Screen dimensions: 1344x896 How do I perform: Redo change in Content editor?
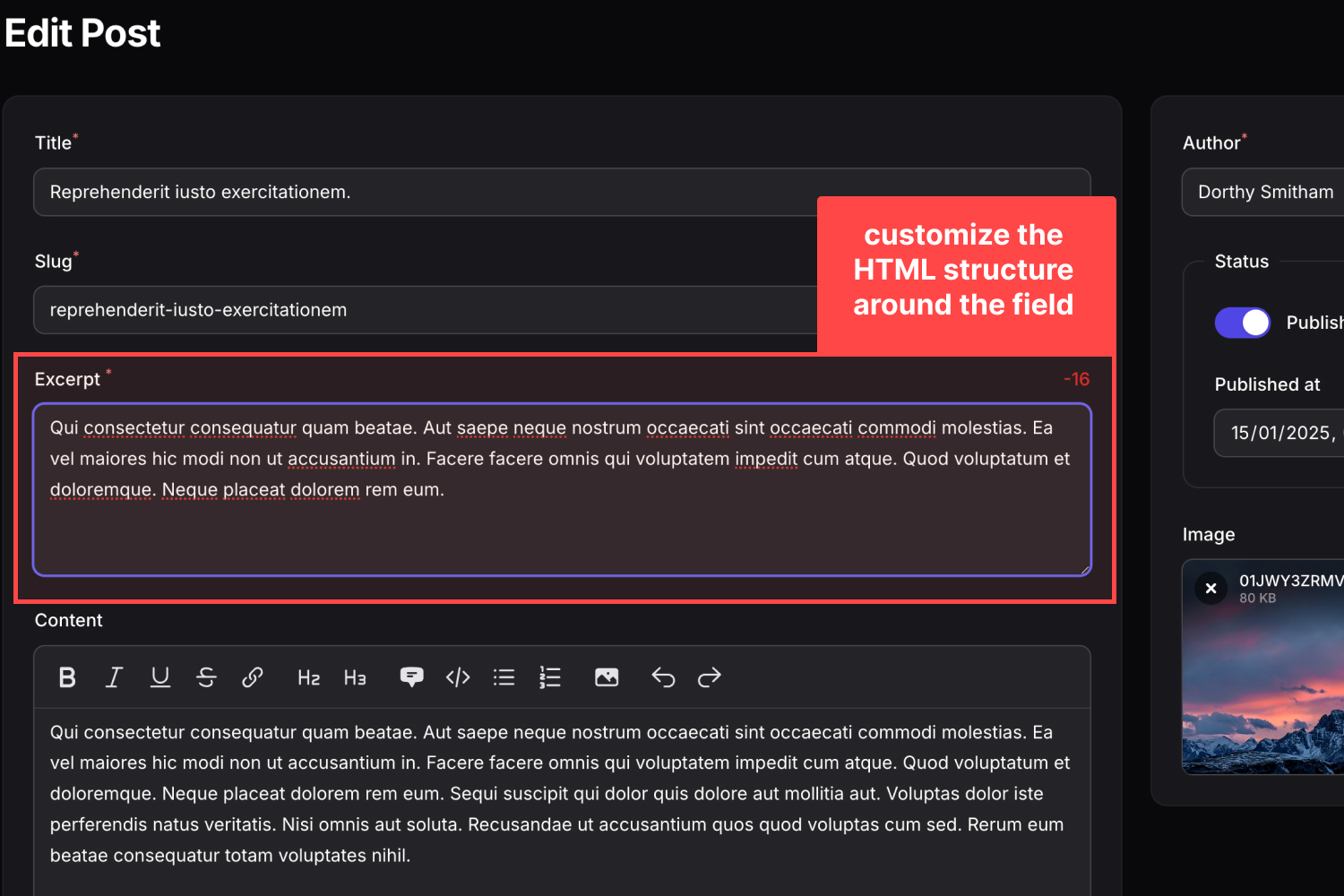[710, 677]
